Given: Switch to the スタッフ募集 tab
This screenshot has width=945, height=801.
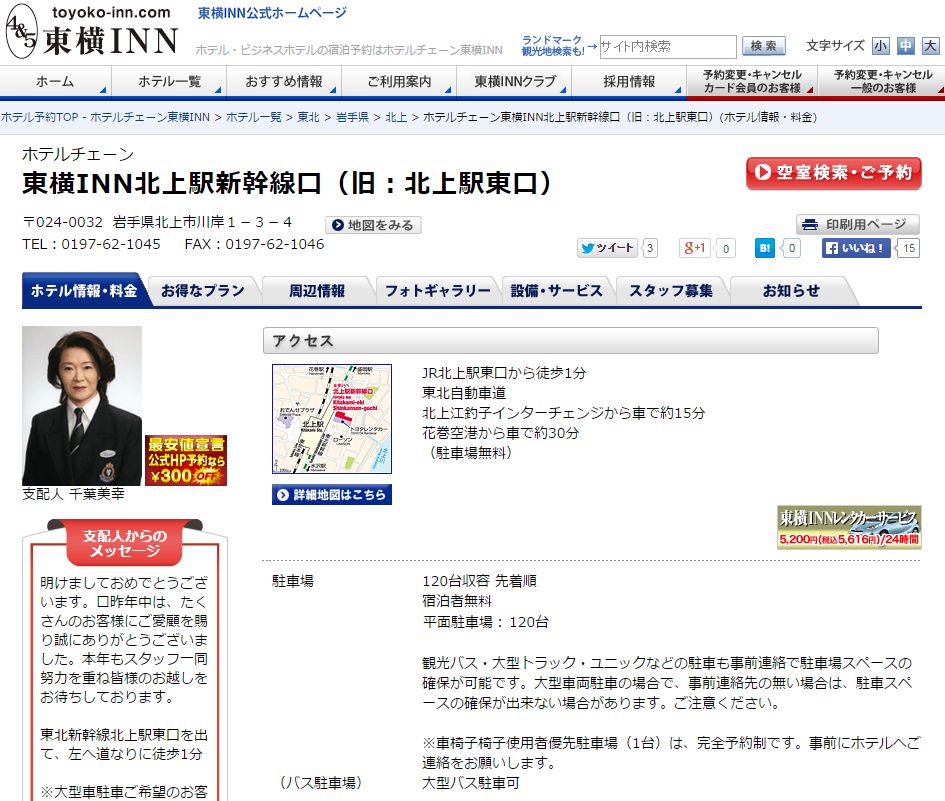Looking at the screenshot, I should (x=671, y=291).
